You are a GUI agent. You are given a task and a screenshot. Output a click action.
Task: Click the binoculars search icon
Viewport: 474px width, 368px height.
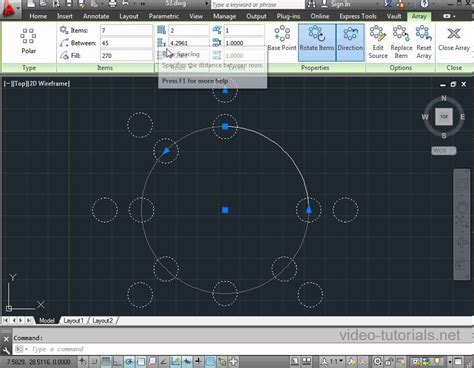point(311,4)
